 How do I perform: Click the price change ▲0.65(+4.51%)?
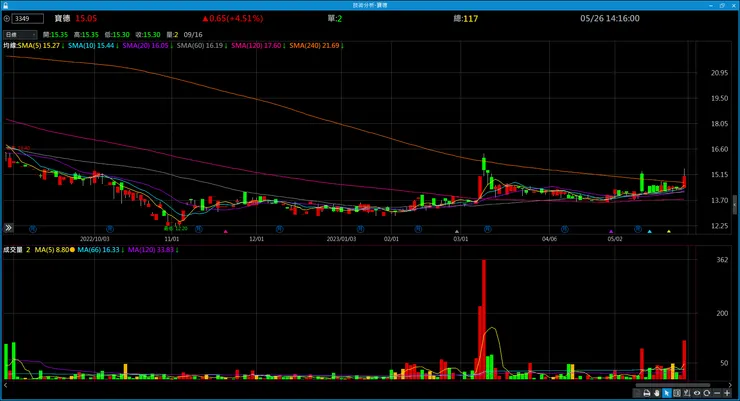[233, 18]
